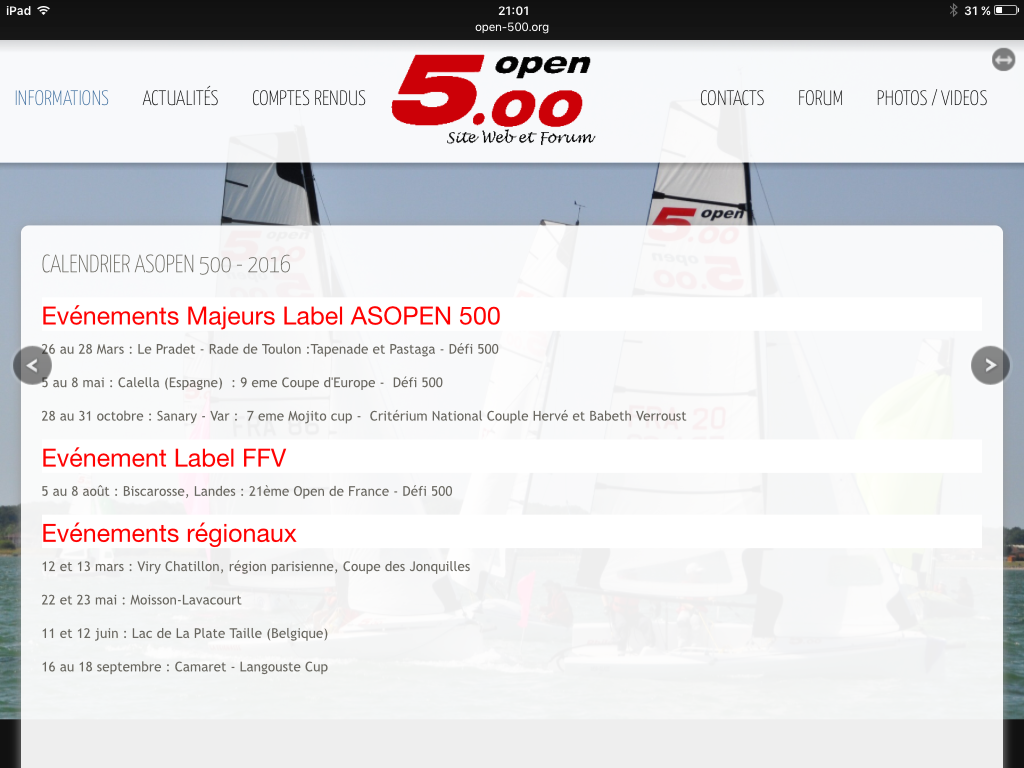Tap the Wi-Fi status icon
The height and width of the screenshot is (768, 1024).
click(44, 10)
